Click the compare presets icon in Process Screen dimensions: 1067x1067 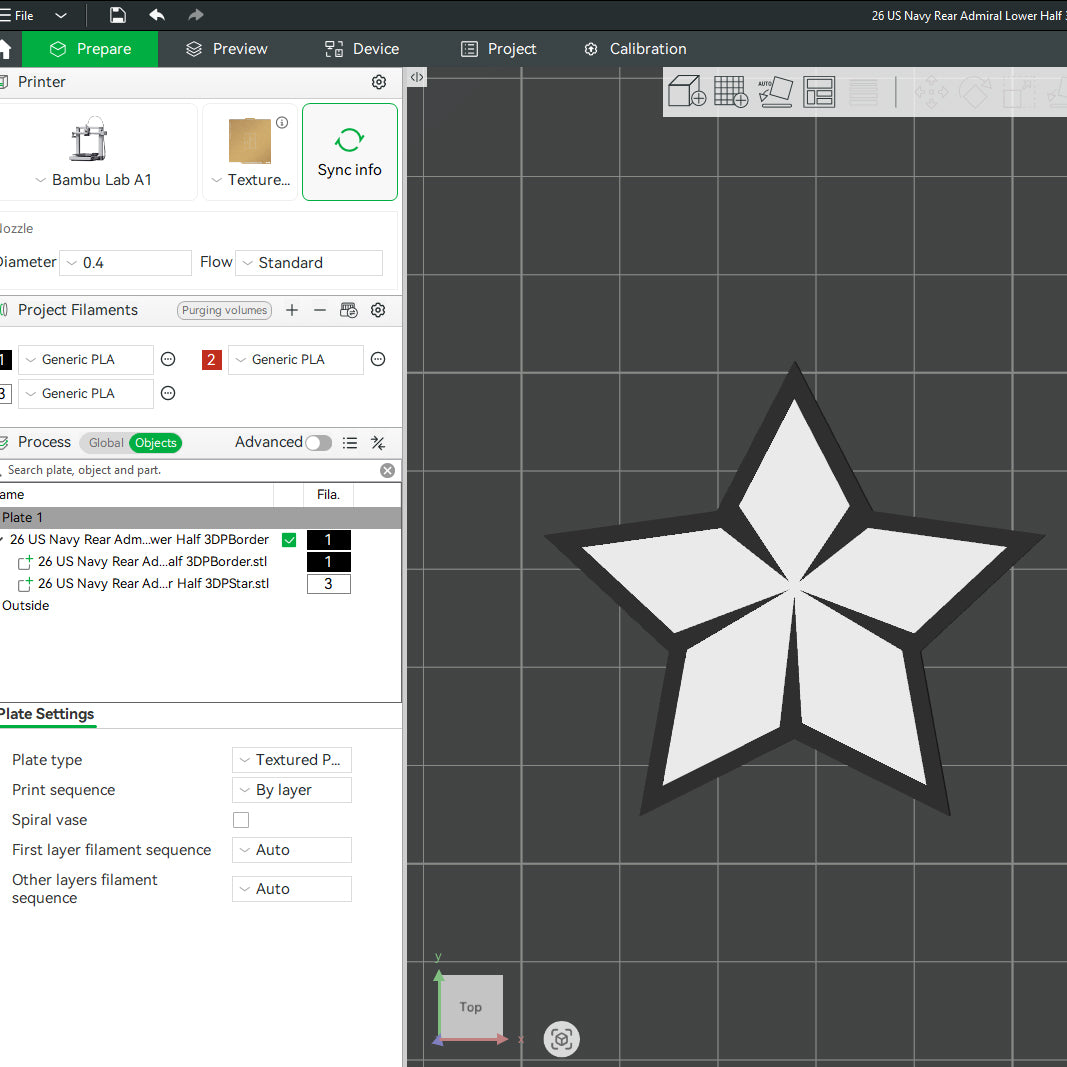(378, 443)
